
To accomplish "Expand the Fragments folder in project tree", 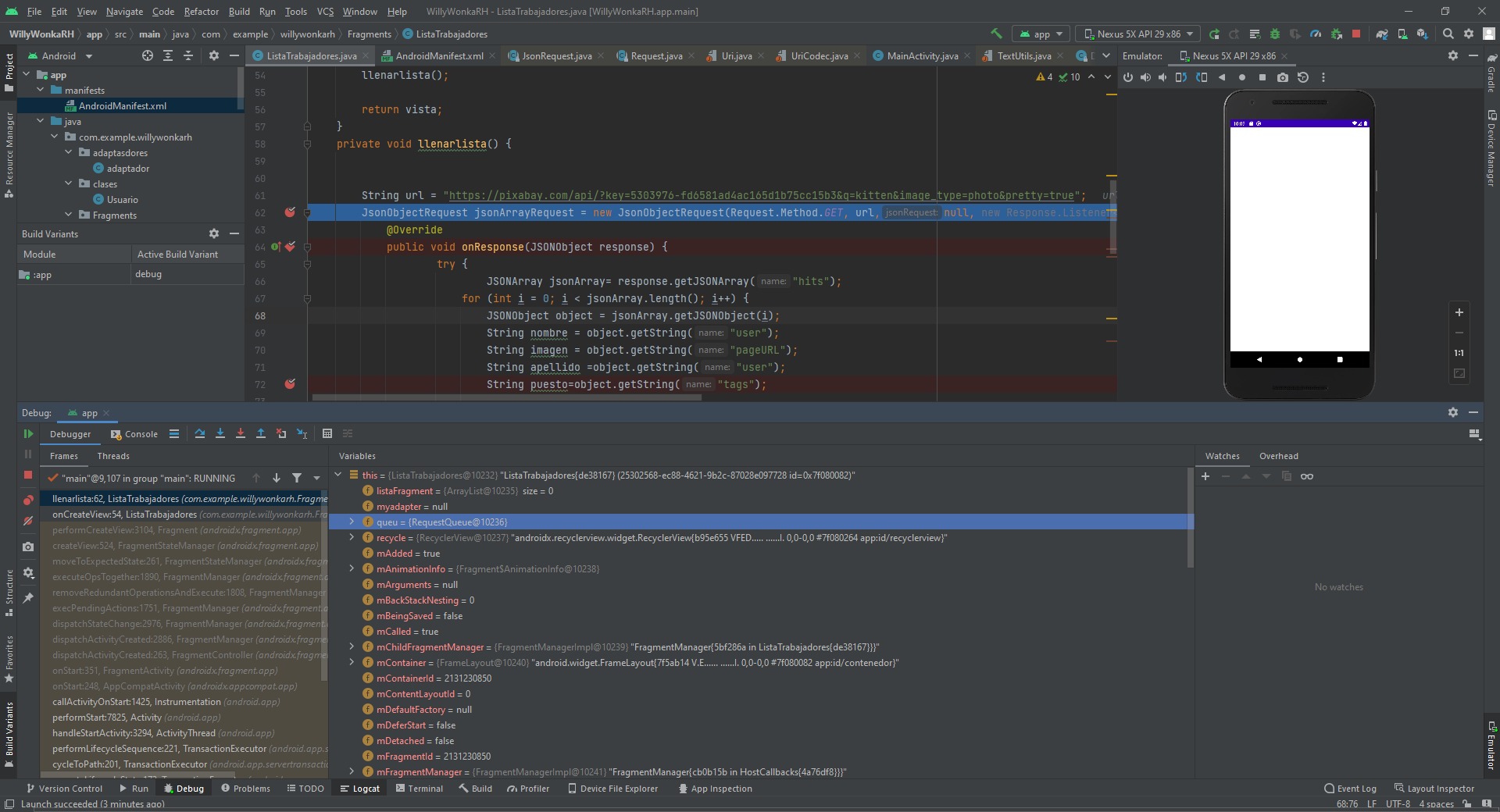I will pyautogui.click(x=69, y=215).
